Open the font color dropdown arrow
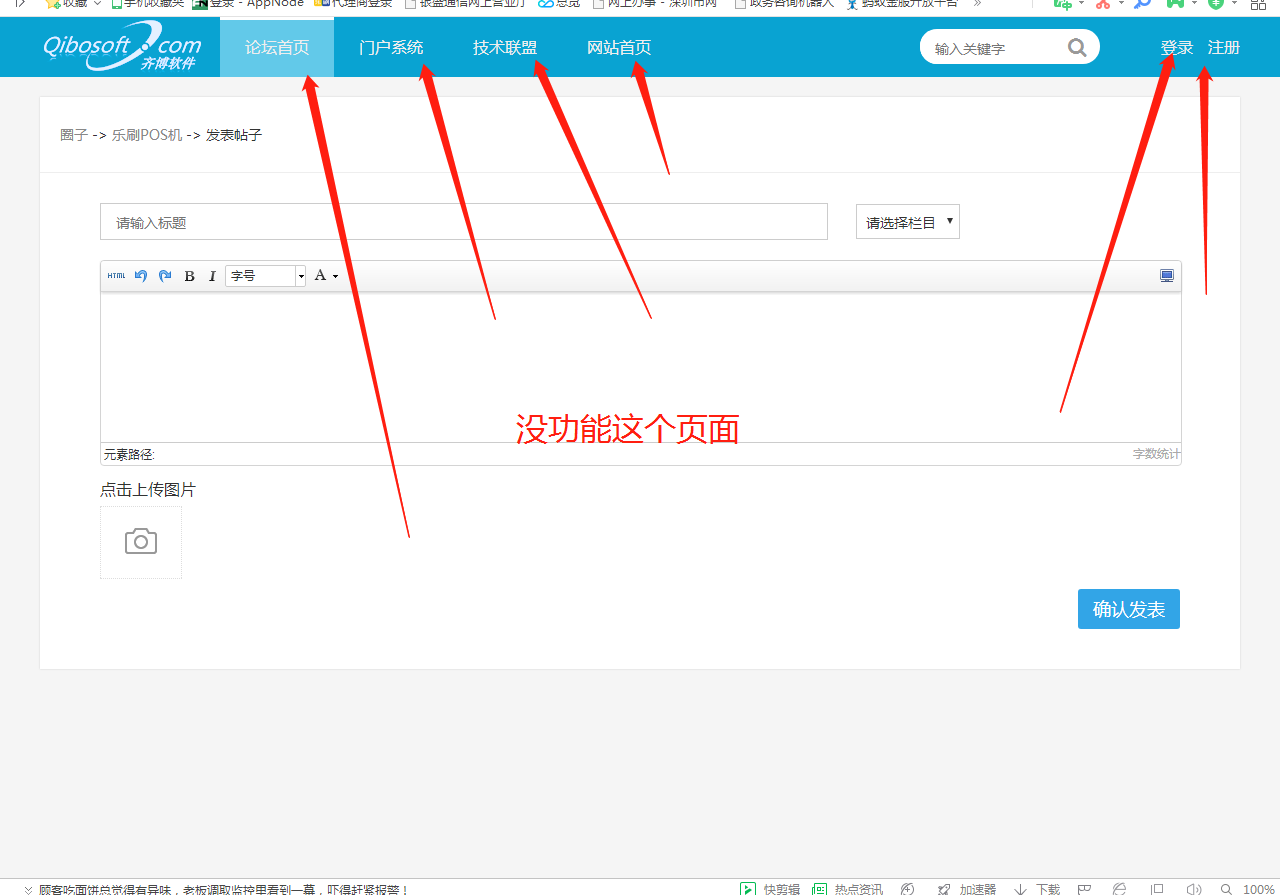Image resolution: width=1280 pixels, height=895 pixels. tap(335, 276)
